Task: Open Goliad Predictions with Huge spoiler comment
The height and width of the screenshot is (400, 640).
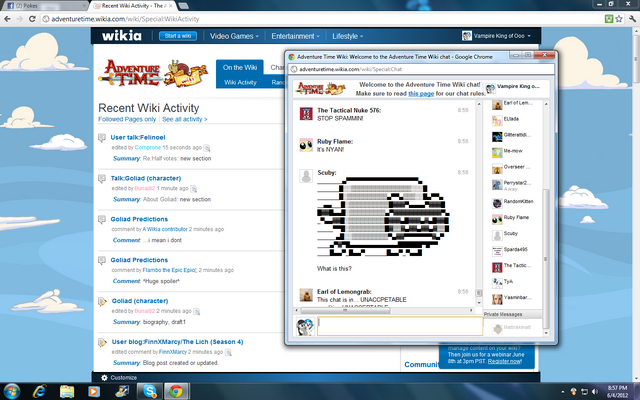Action: point(139,260)
